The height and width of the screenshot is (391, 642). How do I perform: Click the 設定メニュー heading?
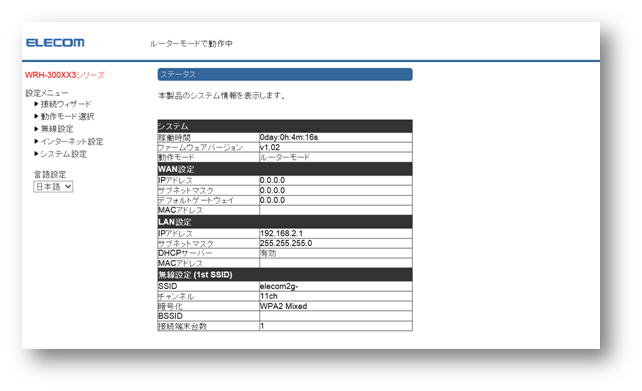coord(47,93)
